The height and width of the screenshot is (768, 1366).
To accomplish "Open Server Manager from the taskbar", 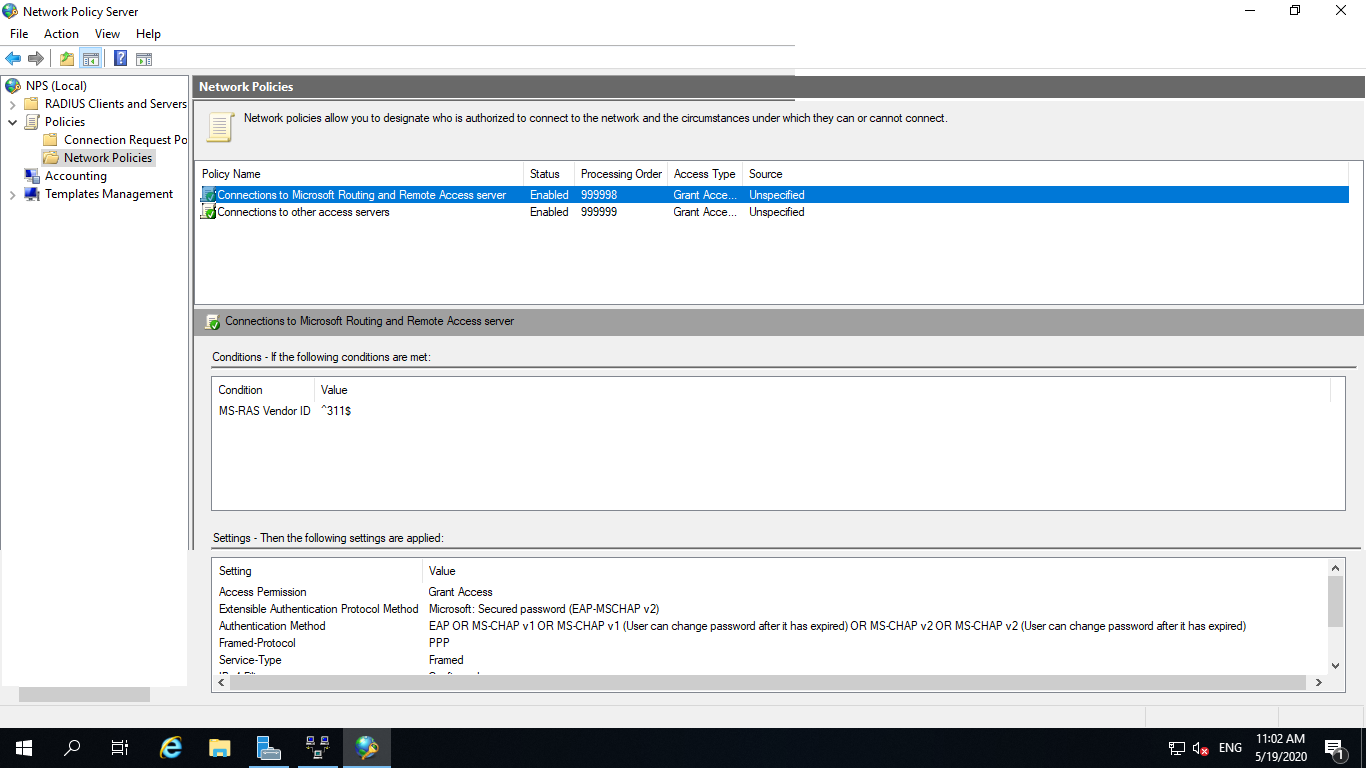I will coord(268,748).
